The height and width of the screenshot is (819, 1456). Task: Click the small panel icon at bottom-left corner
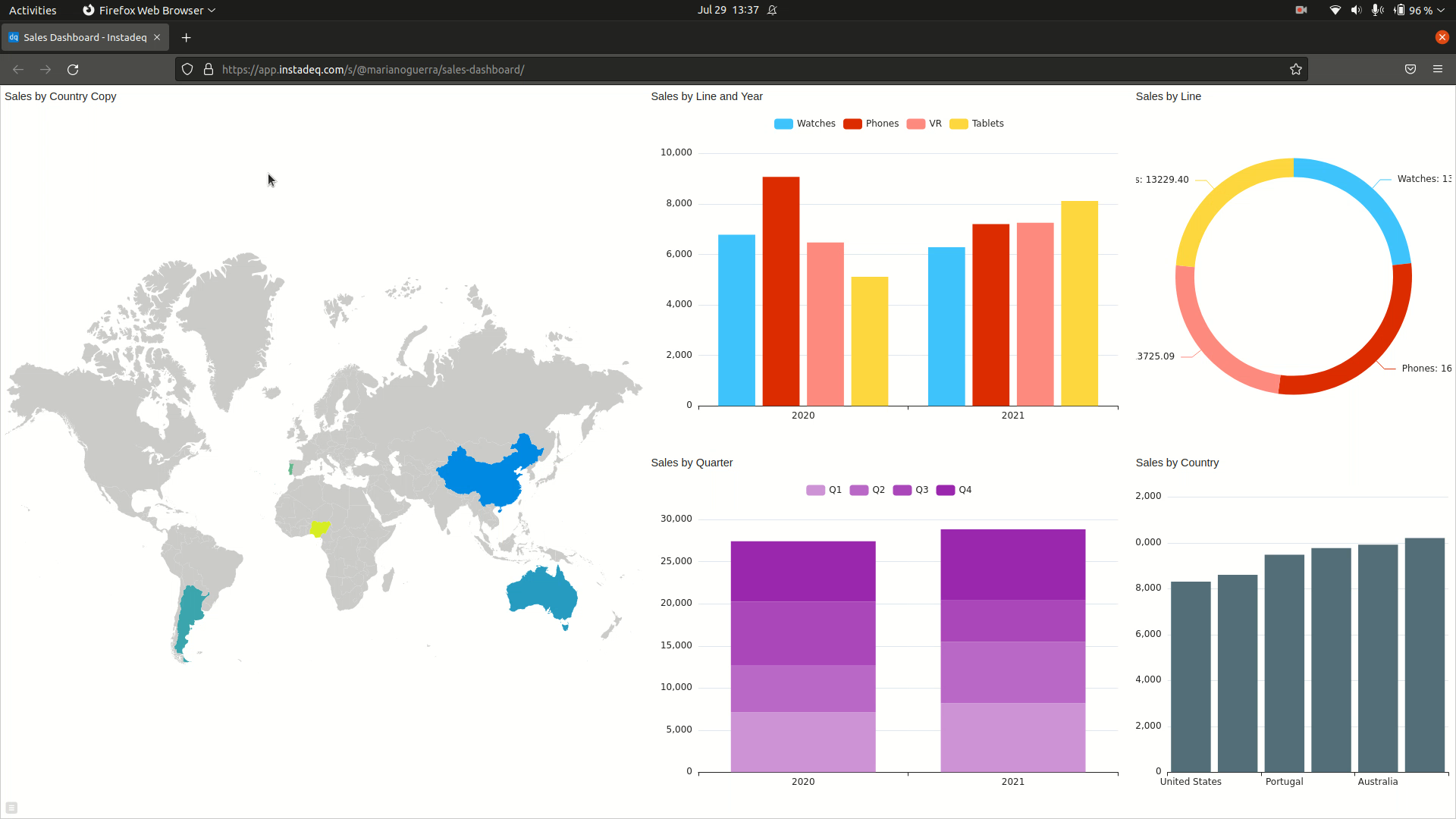[x=11, y=808]
